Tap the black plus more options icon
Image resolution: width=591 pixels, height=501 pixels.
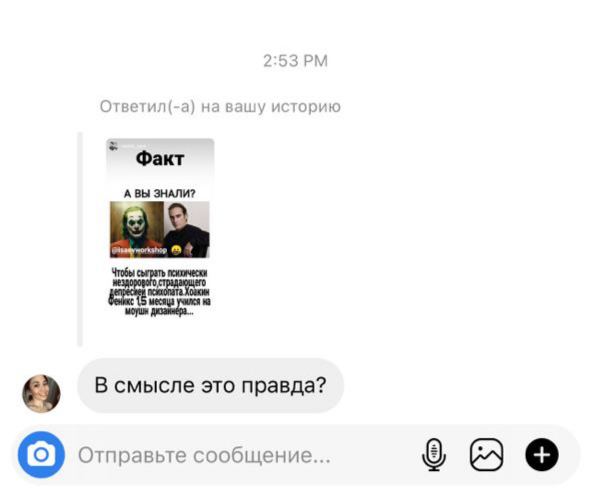pyautogui.click(x=542, y=455)
